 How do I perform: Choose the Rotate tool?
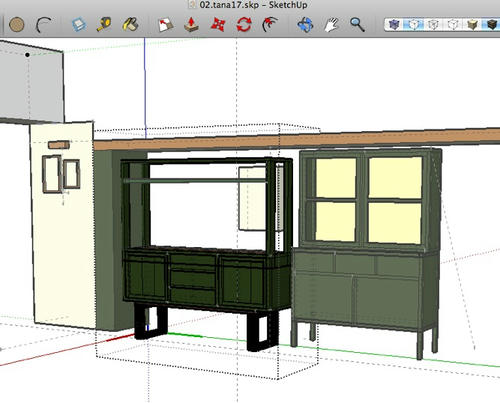coord(244,25)
